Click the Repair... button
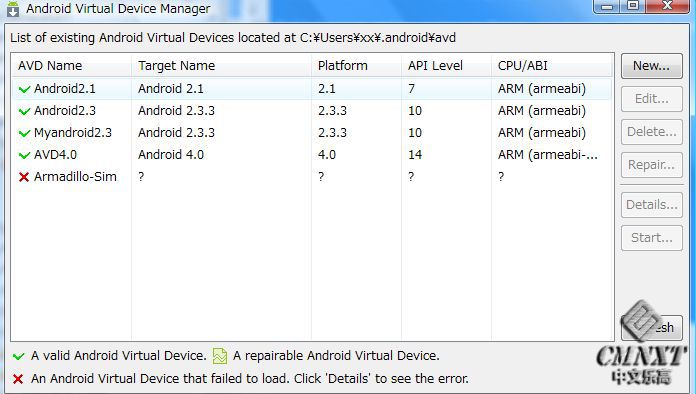The width and height of the screenshot is (696, 394). [x=651, y=165]
